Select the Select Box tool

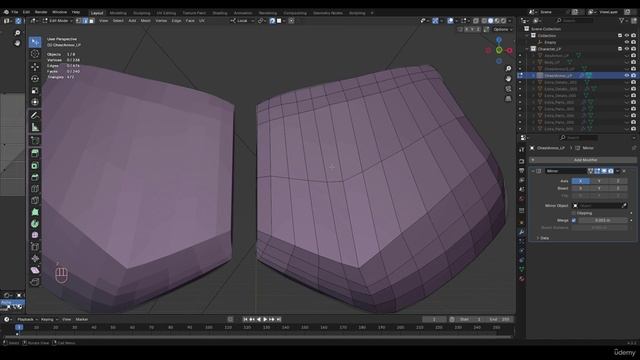click(35, 42)
